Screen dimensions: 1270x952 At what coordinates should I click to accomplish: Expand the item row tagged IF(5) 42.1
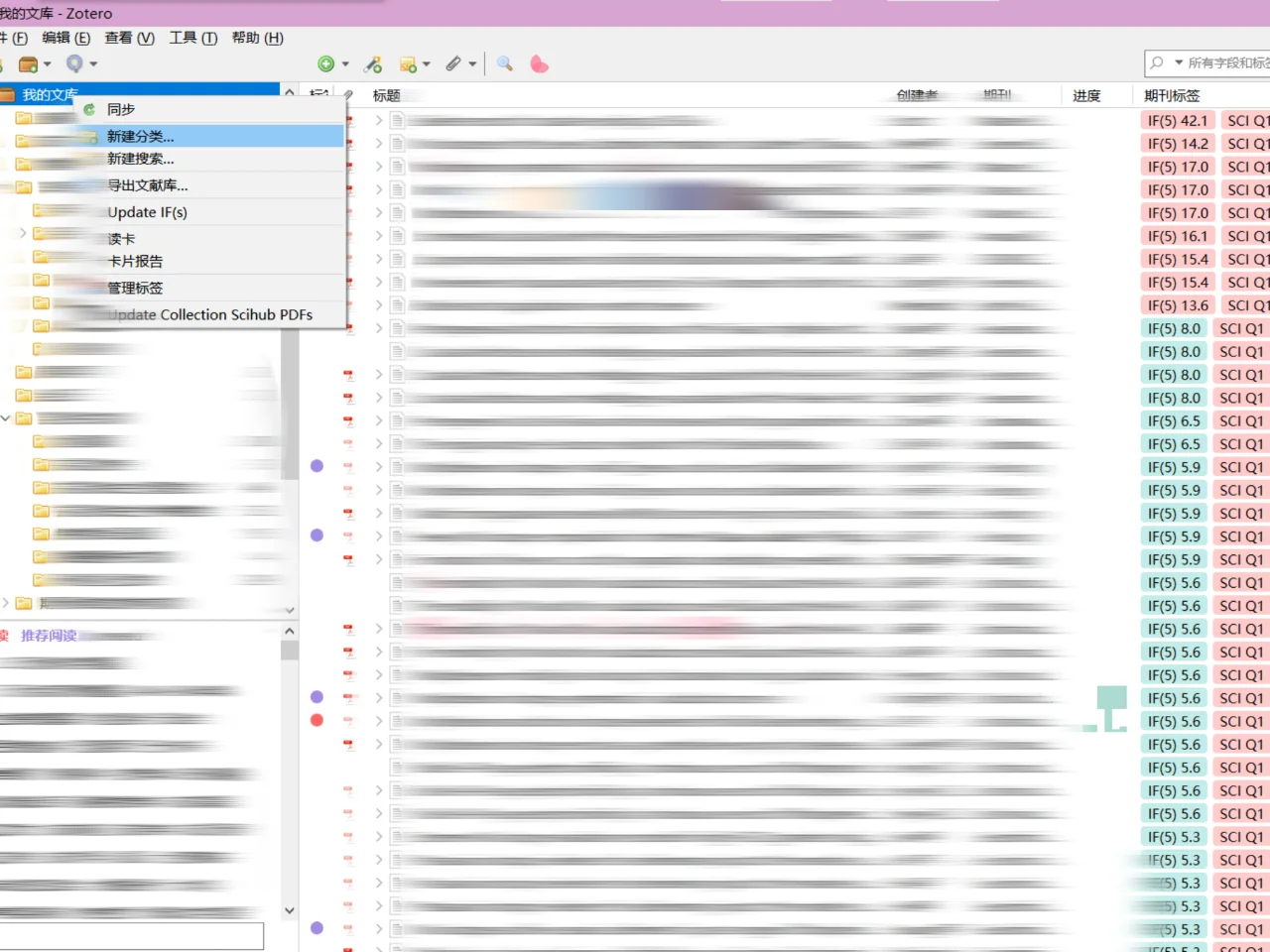click(379, 120)
